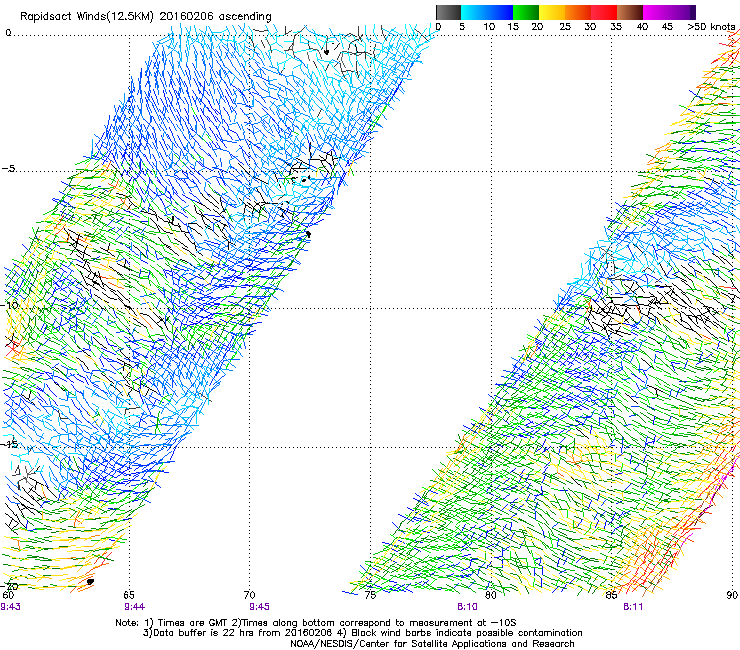Screen dimensions: 740x650
Task: Click the legend scale label '40'
Action: pyautogui.click(x=642, y=27)
